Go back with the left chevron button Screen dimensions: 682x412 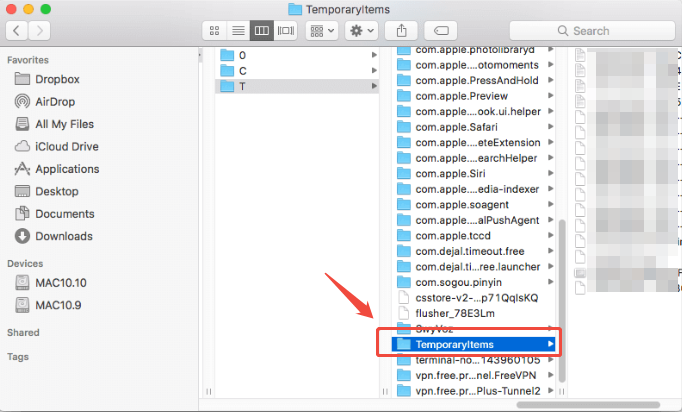[17, 30]
